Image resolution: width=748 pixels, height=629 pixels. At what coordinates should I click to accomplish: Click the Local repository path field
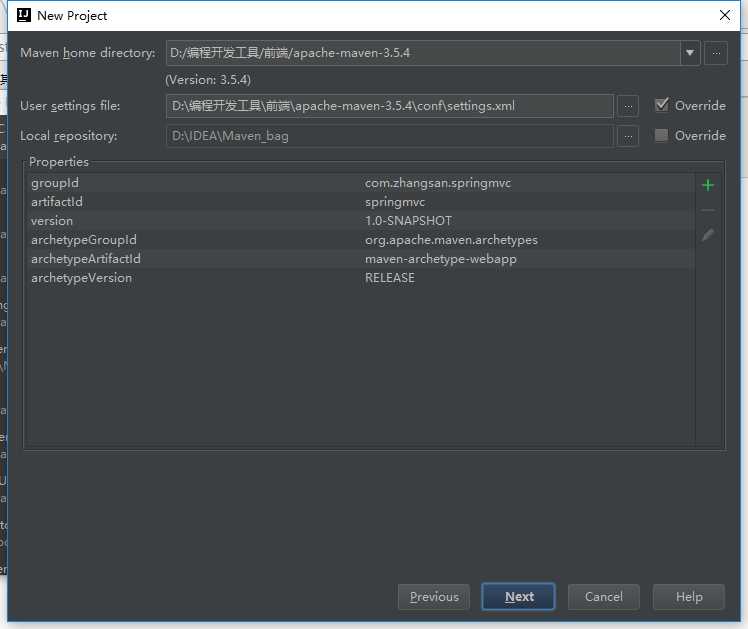point(390,136)
